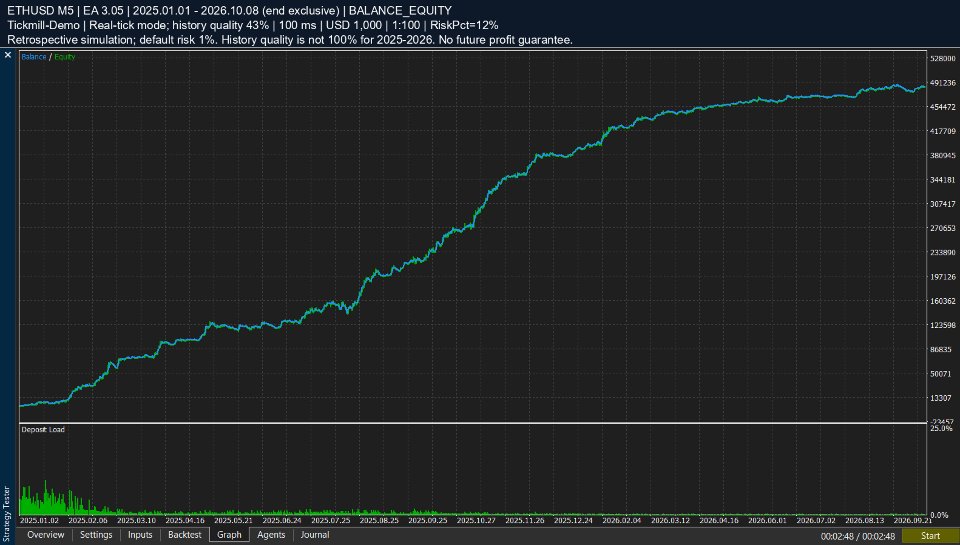Click the 2025.04.16 date label

pyautogui.click(x=185, y=521)
